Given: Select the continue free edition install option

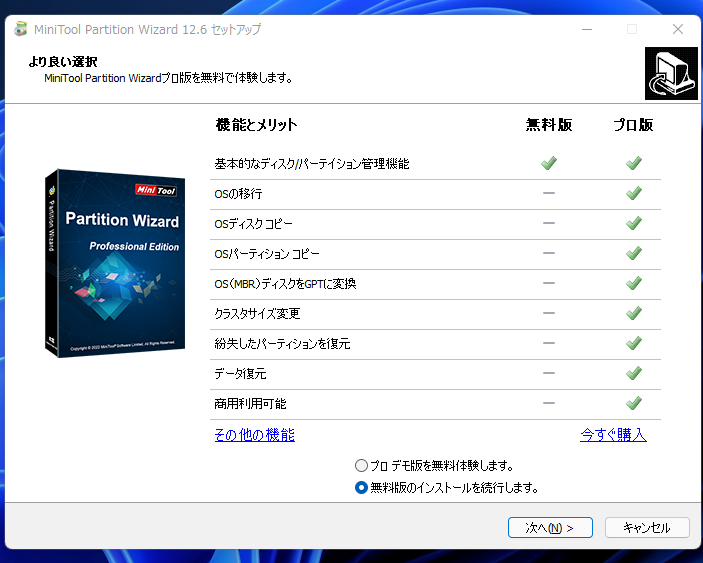Looking at the screenshot, I should (361, 487).
